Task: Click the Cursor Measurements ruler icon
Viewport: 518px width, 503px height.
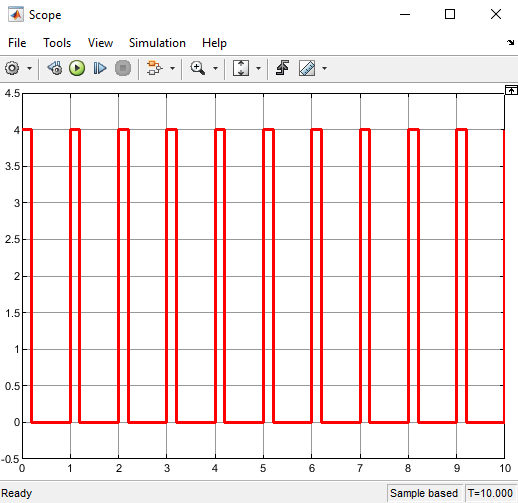Action: 307,68
